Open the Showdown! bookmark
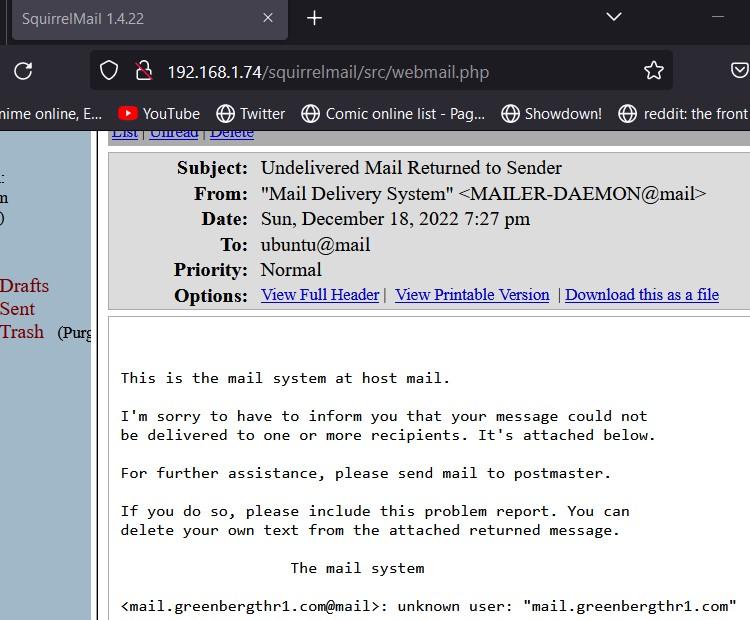The width and height of the screenshot is (750, 620). point(551,114)
